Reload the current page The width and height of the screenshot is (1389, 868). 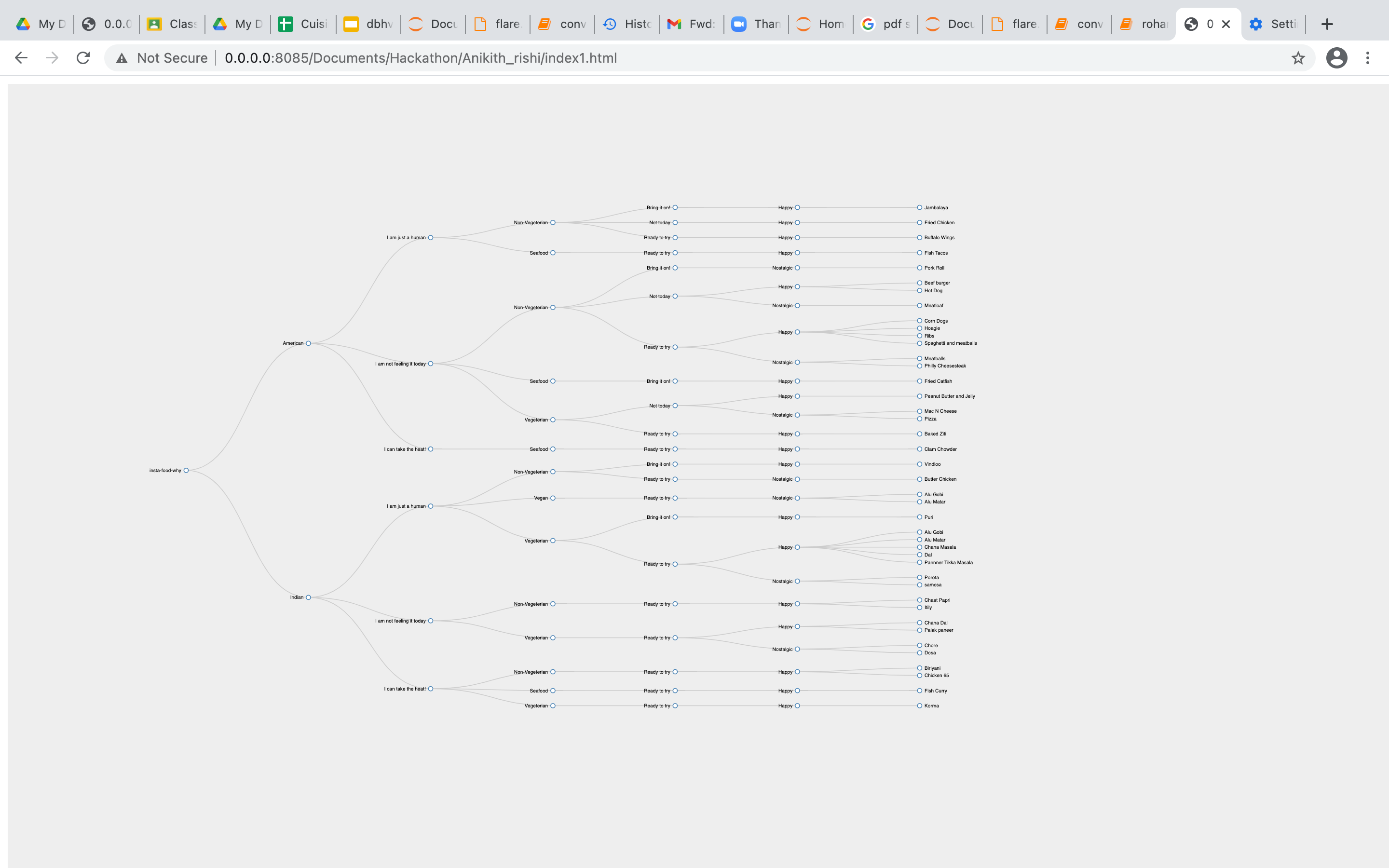(x=83, y=58)
